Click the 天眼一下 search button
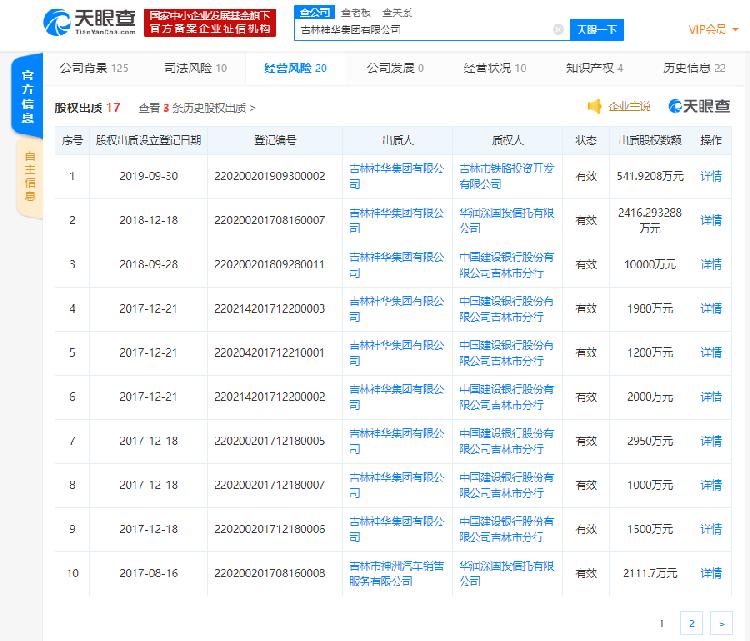 tap(596, 30)
